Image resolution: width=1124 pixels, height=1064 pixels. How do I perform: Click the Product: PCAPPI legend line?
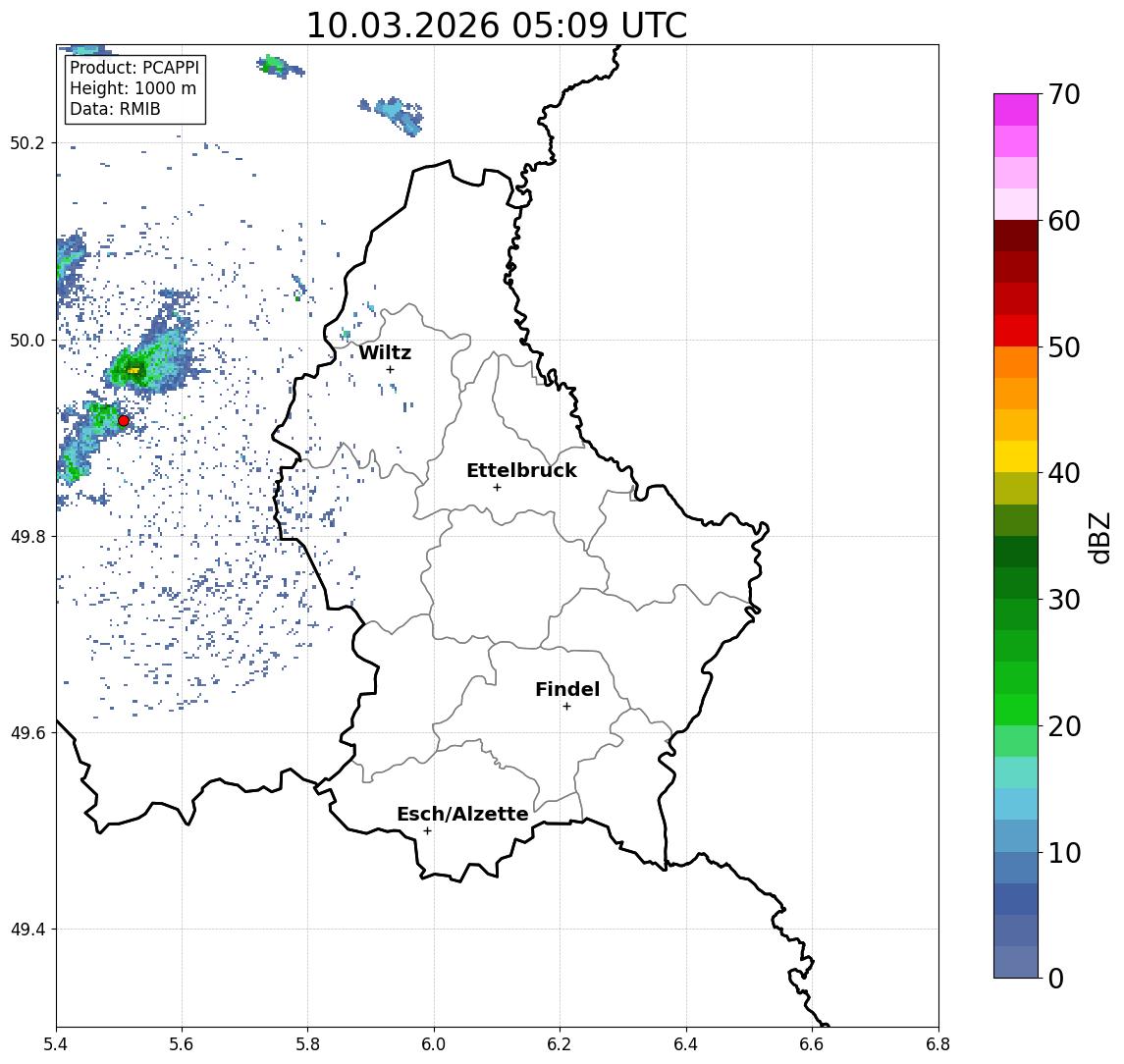pos(134,68)
